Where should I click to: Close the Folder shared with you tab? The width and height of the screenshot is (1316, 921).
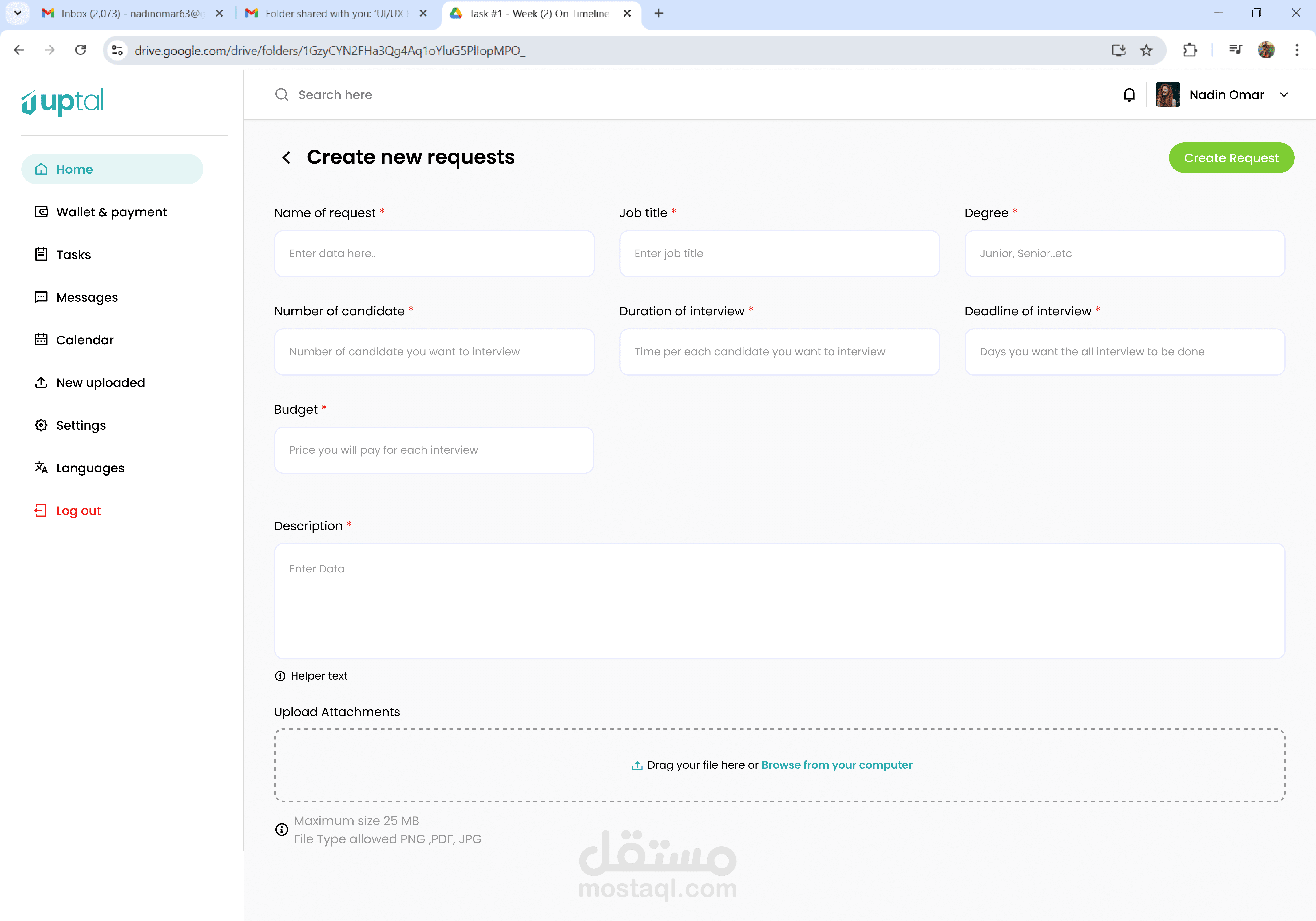click(423, 13)
